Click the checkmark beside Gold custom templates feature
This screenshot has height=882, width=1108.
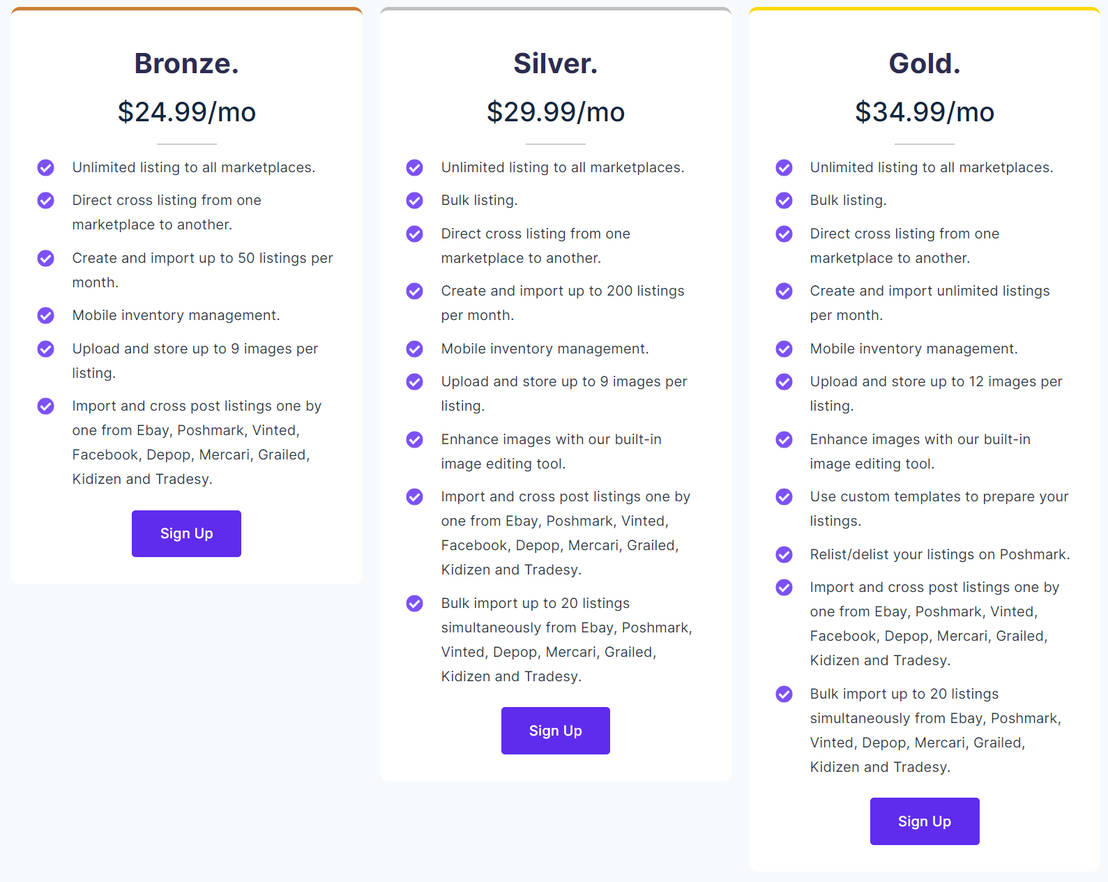pyautogui.click(x=783, y=496)
